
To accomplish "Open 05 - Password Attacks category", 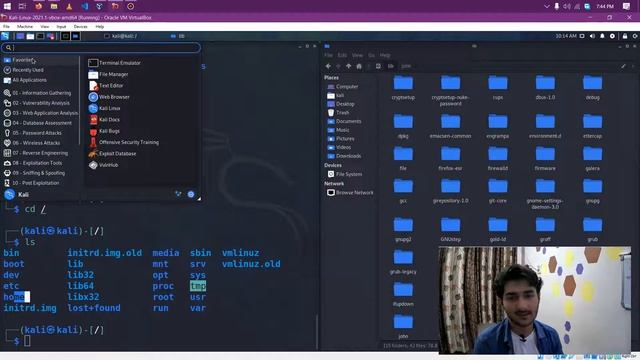I will [33, 133].
